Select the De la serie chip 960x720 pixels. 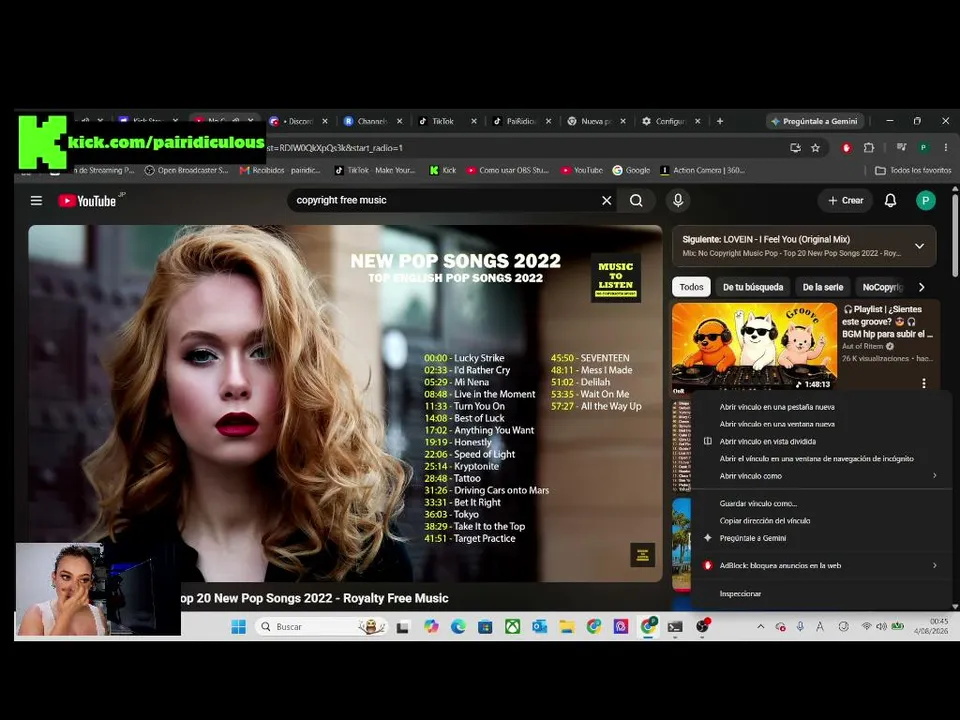[823, 287]
